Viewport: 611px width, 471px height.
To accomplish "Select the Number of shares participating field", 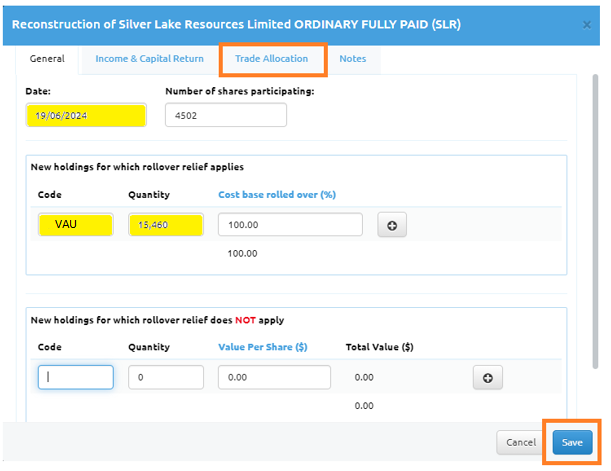I will click(225, 115).
